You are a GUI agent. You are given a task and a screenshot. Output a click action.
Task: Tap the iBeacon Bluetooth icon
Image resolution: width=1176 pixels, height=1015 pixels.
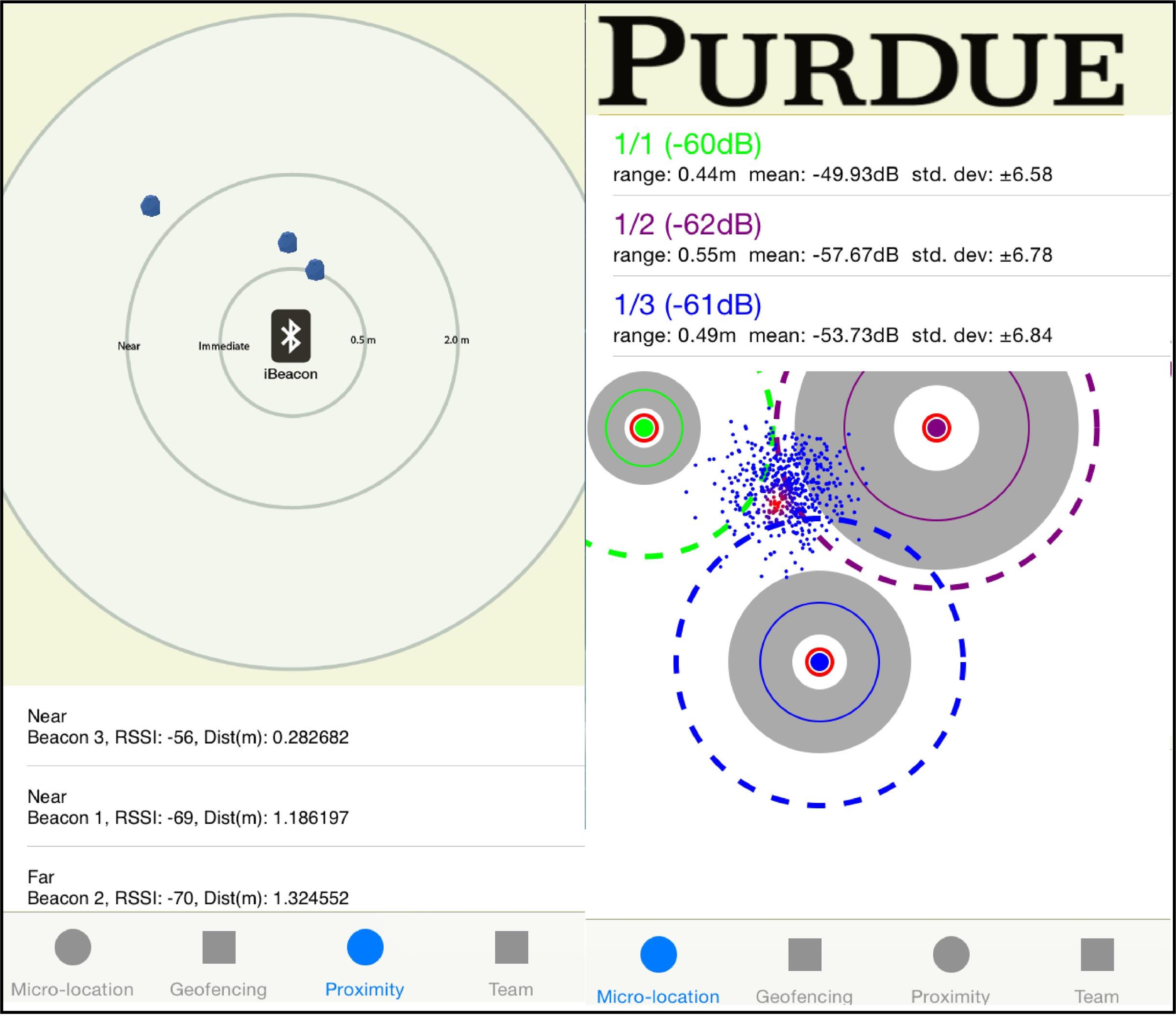pyautogui.click(x=291, y=336)
